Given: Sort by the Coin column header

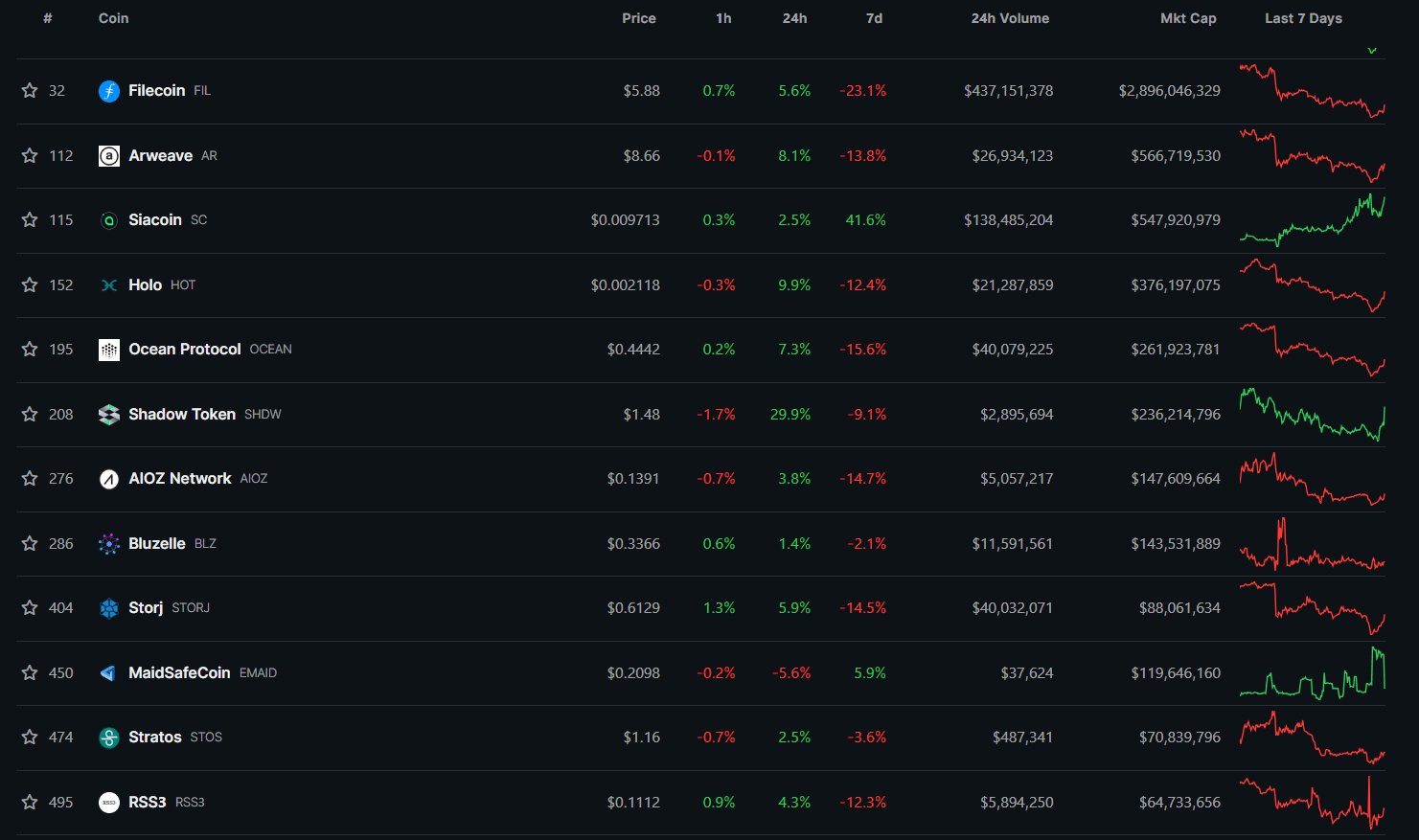Looking at the screenshot, I should (x=113, y=18).
